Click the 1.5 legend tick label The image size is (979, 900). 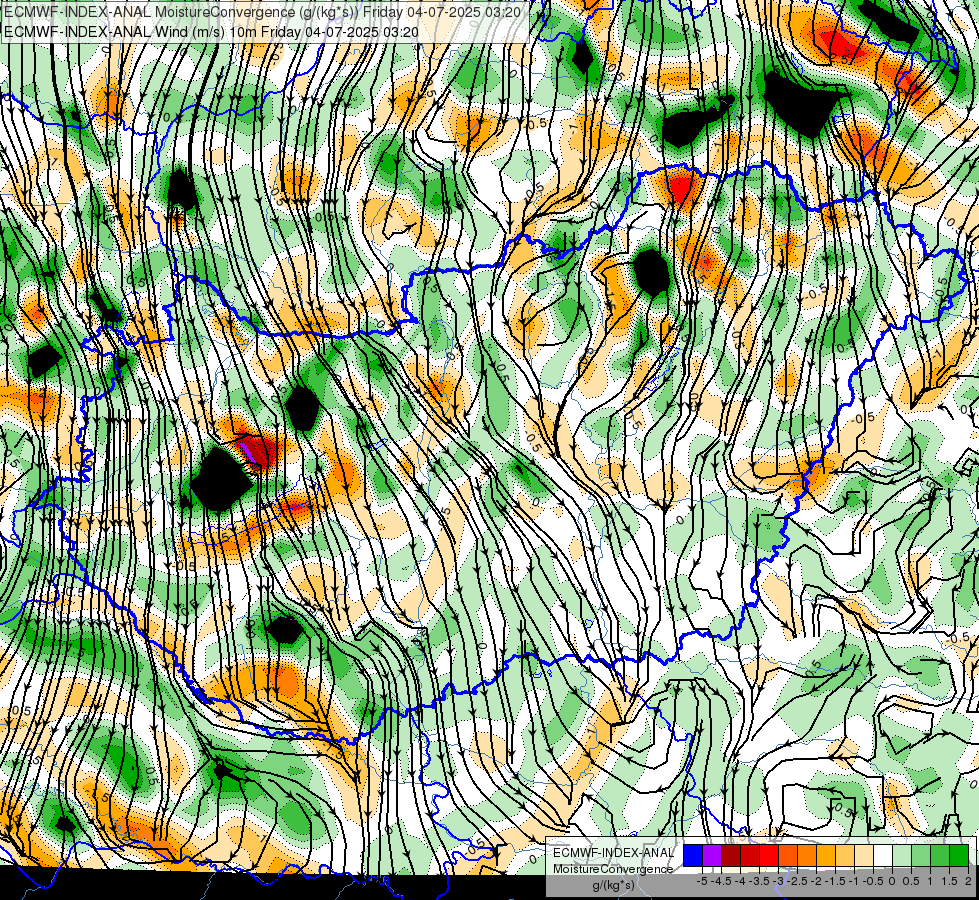(x=950, y=881)
